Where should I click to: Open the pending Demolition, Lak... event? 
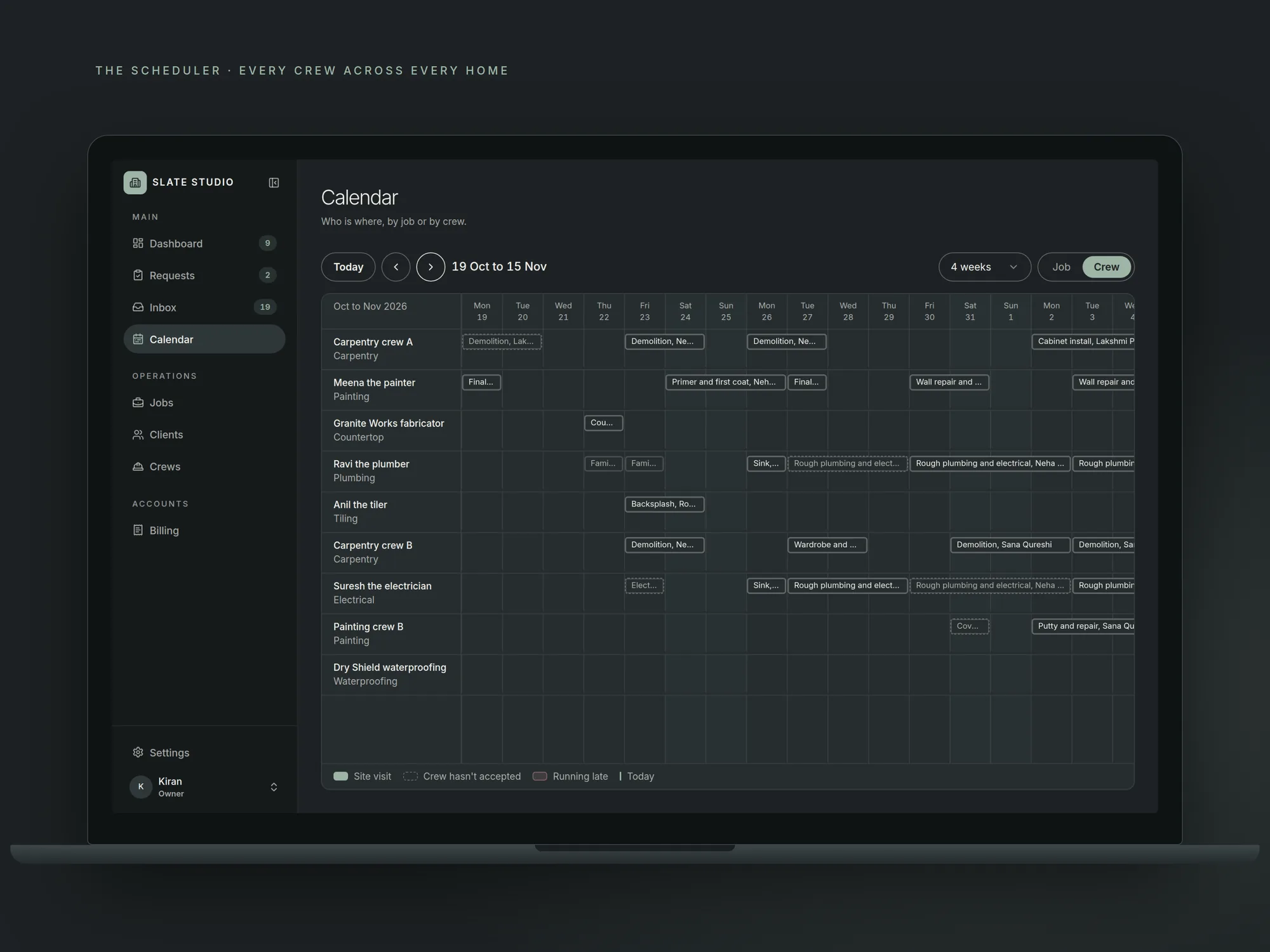point(502,341)
